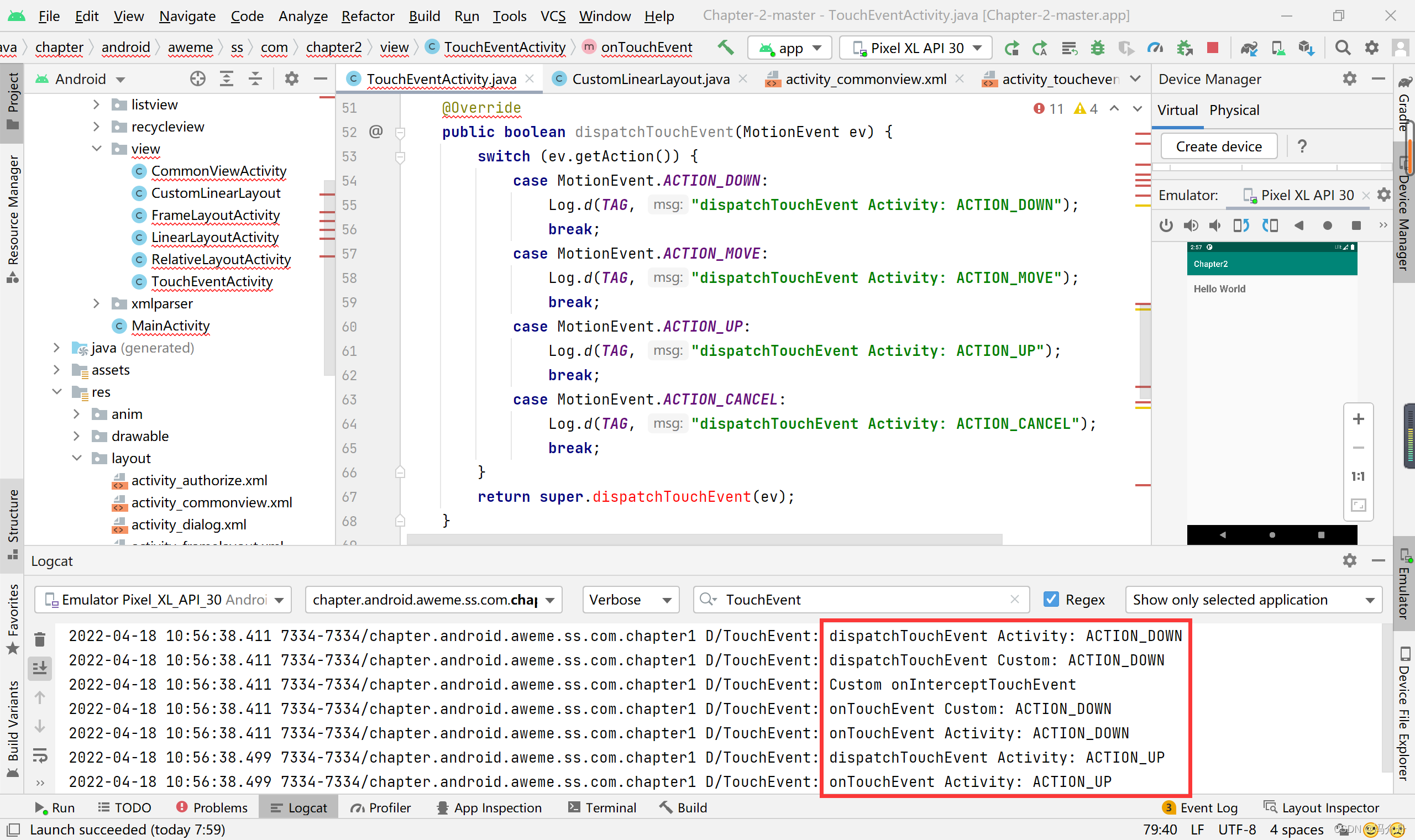Click emulator zoom in plus control
This screenshot has width=1415, height=840.
pos(1358,419)
